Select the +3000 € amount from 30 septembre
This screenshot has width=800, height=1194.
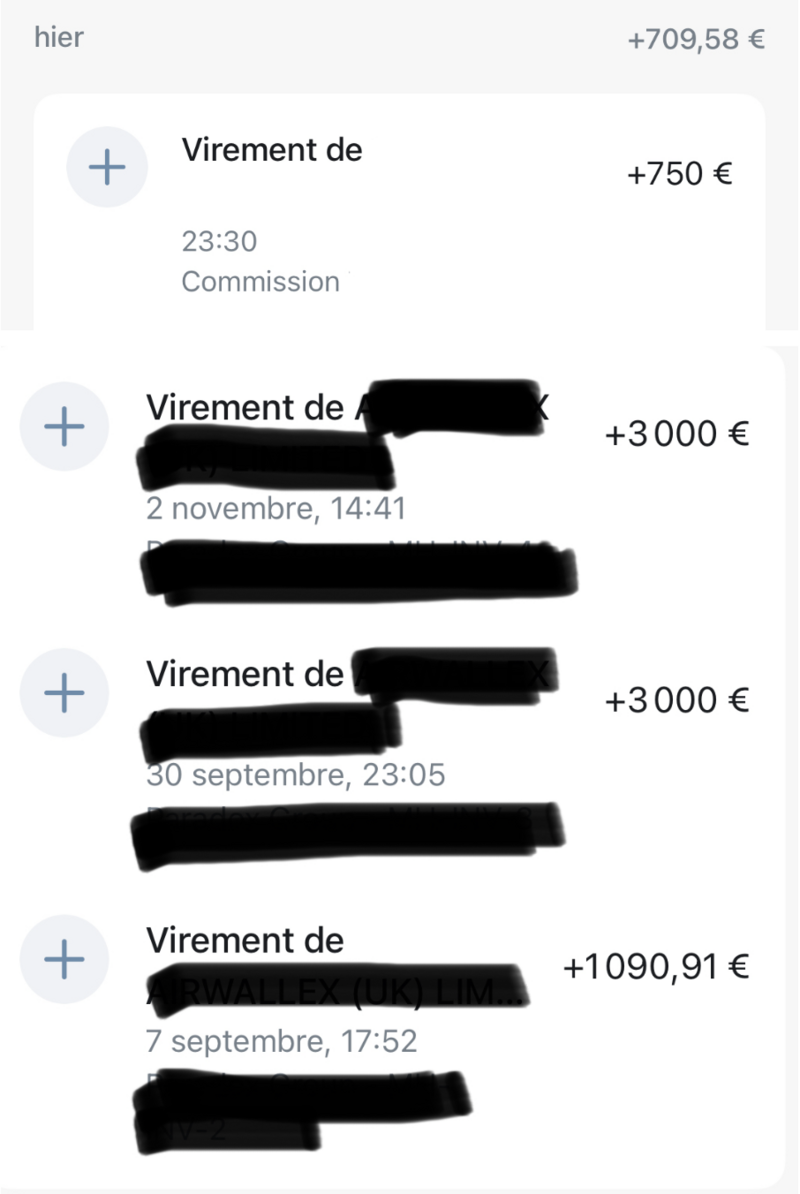pos(677,701)
